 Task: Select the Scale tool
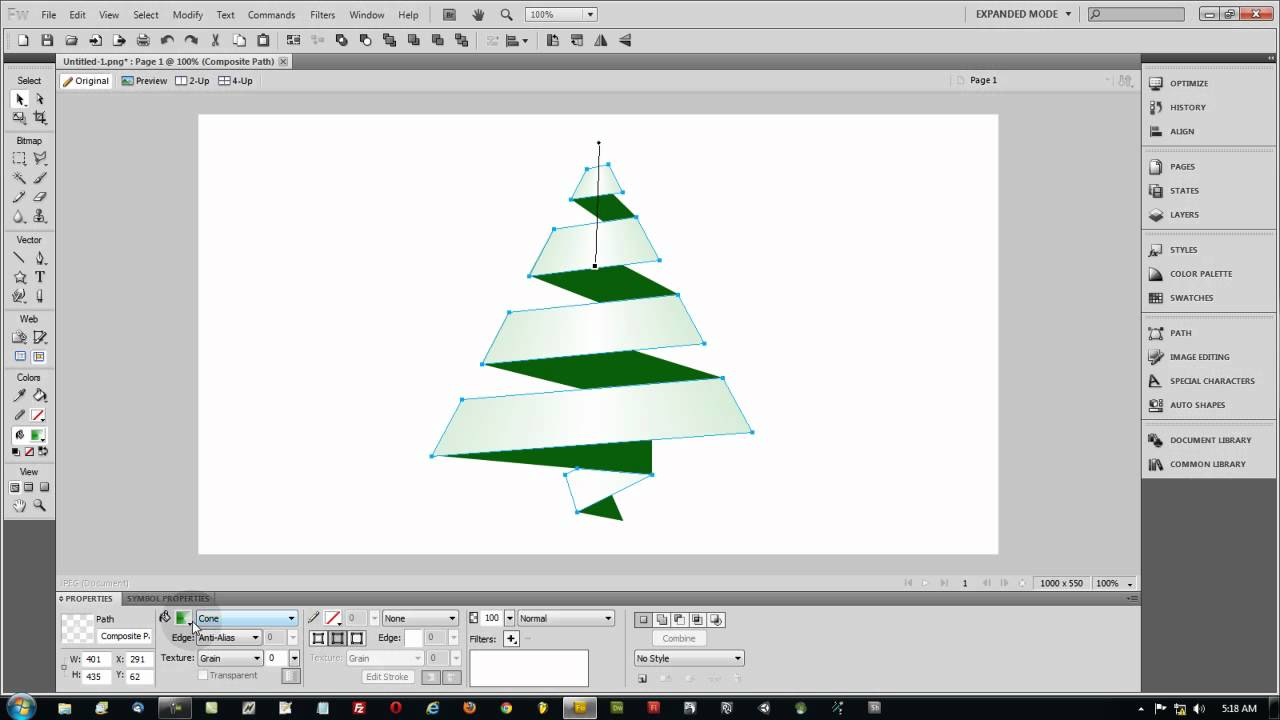coord(19,118)
